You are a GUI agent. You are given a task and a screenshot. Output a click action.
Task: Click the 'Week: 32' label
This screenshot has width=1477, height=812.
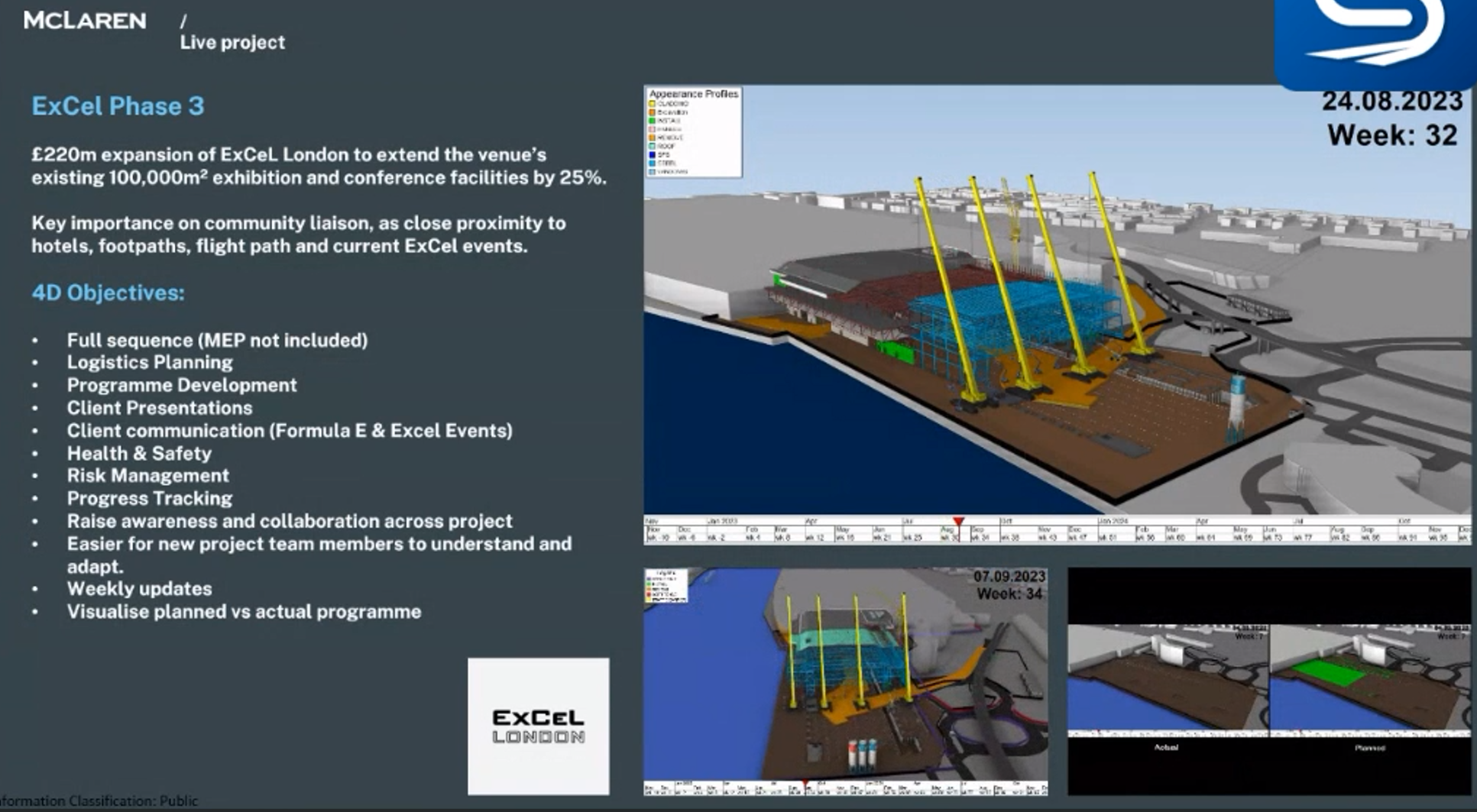1392,135
